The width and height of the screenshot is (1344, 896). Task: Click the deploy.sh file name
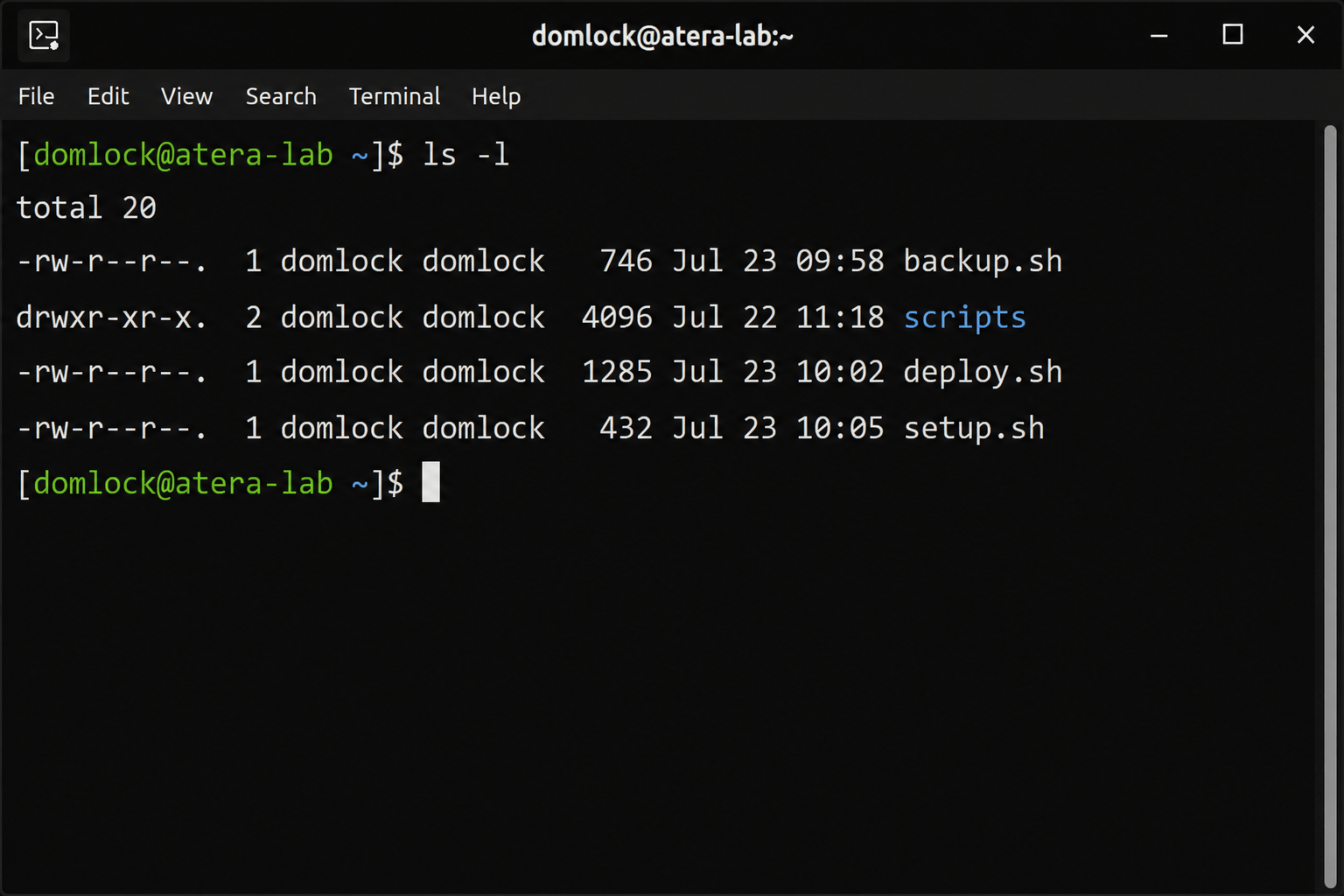pos(983,373)
